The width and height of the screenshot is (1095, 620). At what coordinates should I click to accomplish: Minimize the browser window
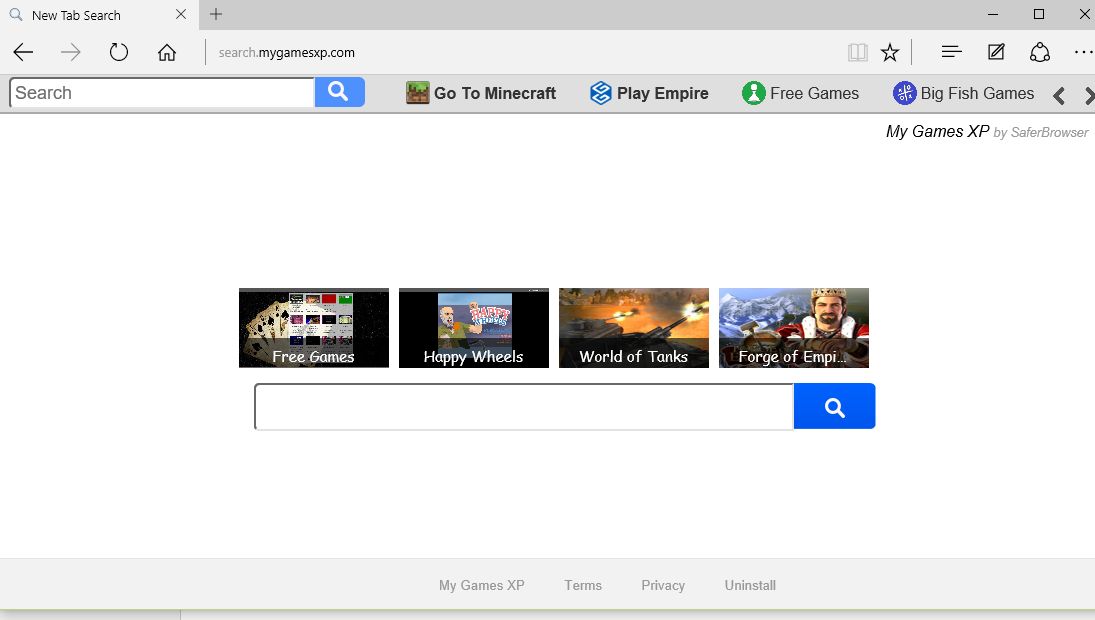click(992, 14)
